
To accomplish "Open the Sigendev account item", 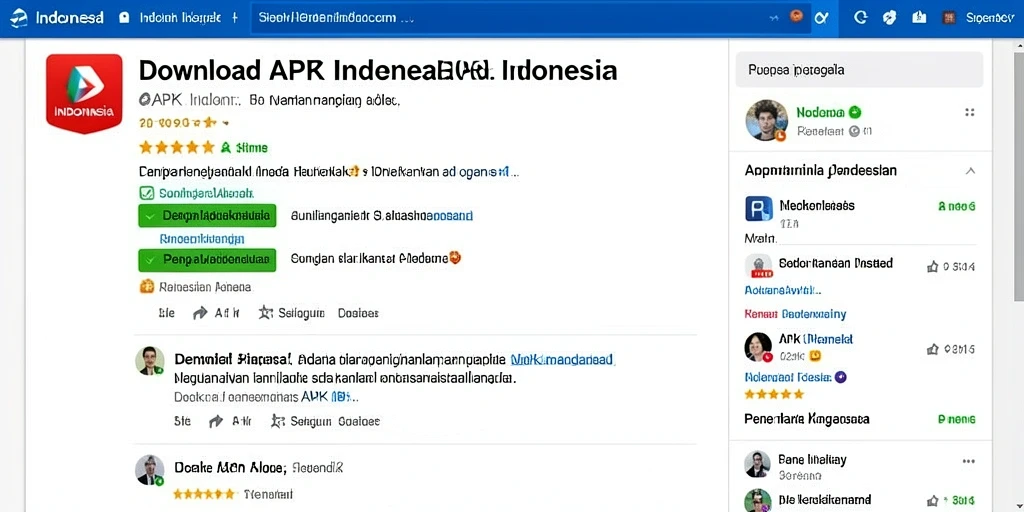I will tap(989, 18).
